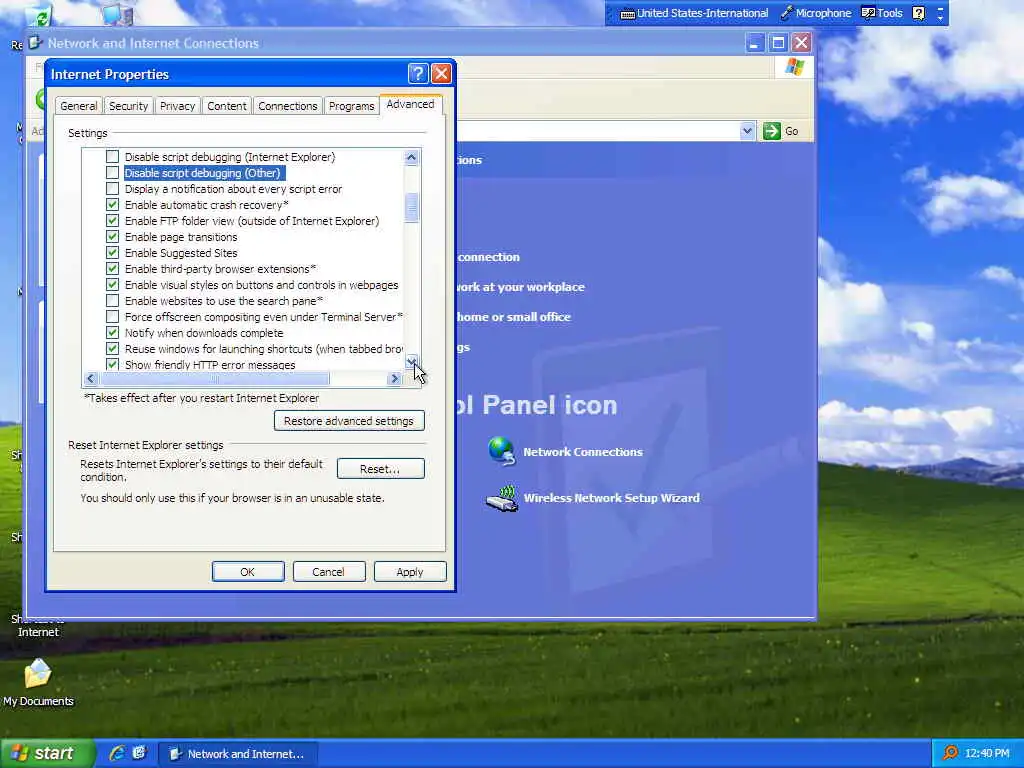
Task: Confirm with the OK button
Action: pos(248,571)
